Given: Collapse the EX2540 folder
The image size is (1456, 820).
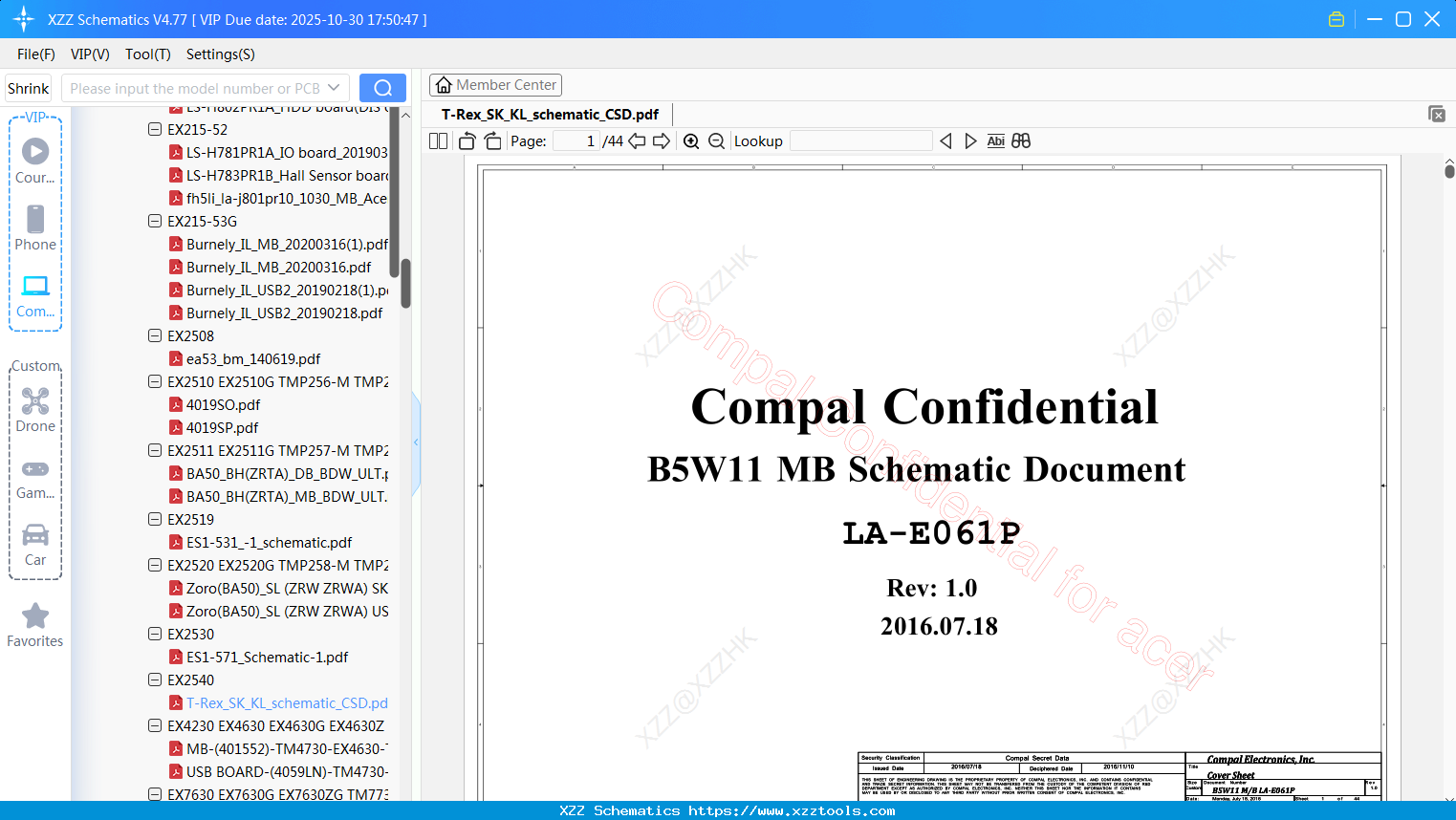Looking at the screenshot, I should coord(155,680).
